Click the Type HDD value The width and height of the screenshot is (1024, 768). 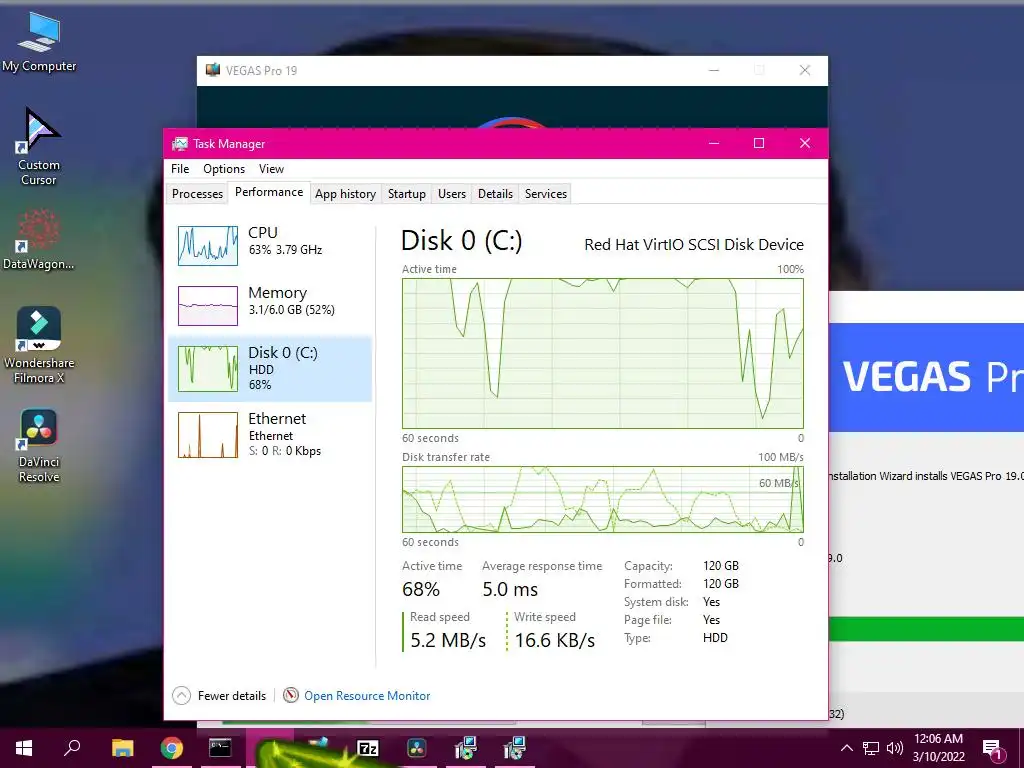coord(715,638)
